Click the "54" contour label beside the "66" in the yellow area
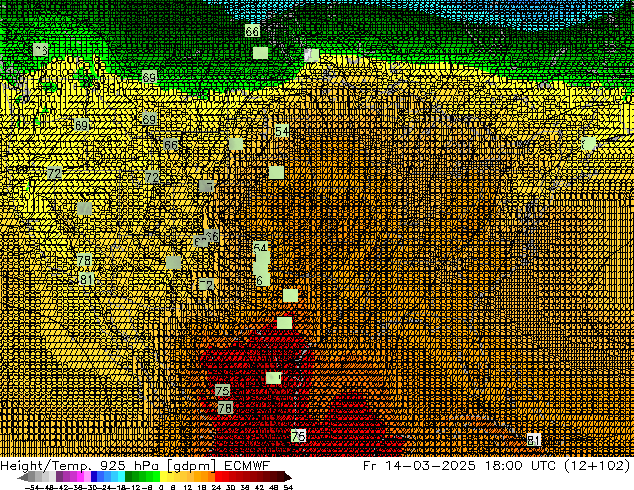Viewport: 634px width, 490px height. [x=282, y=131]
